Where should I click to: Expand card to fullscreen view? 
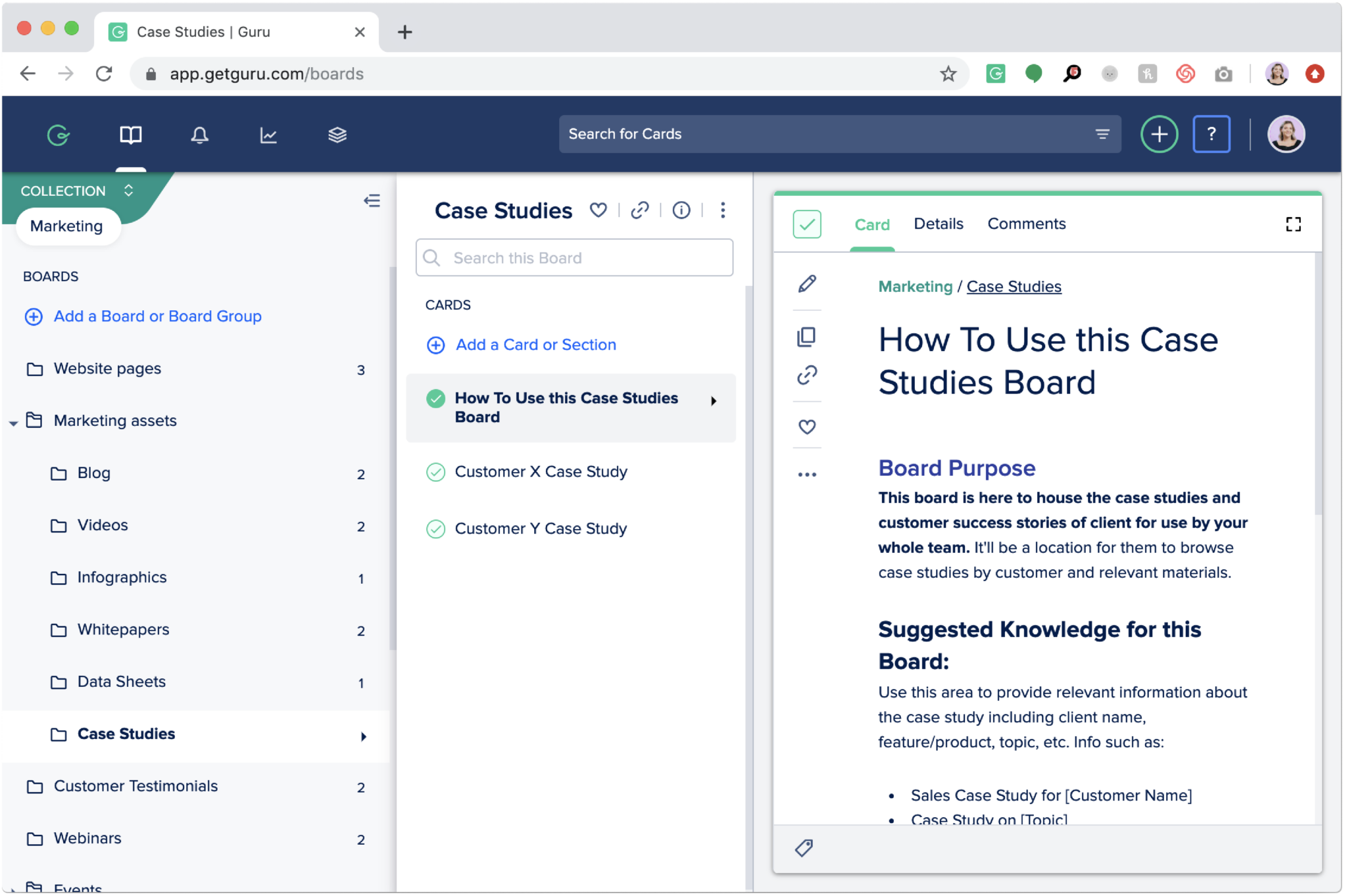tap(1293, 224)
